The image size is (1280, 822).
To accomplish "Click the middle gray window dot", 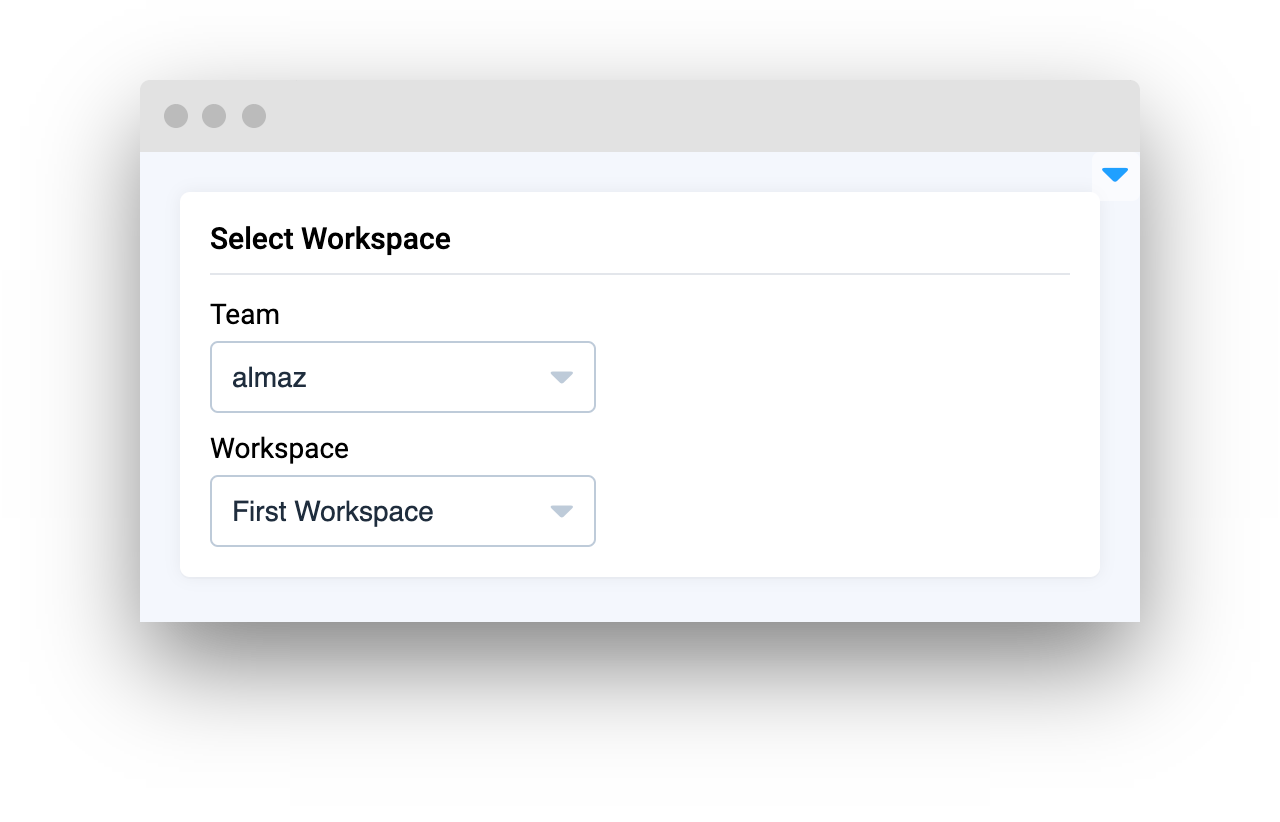I will pos(214,116).
